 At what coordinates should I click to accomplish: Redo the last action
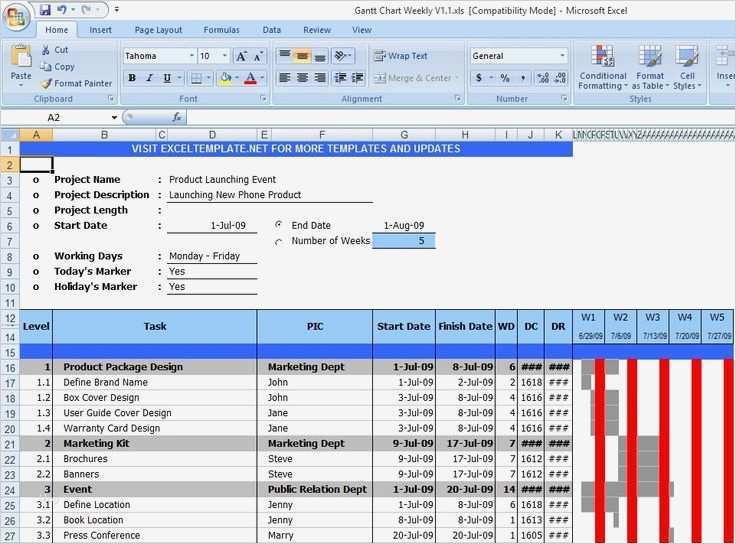[86, 10]
